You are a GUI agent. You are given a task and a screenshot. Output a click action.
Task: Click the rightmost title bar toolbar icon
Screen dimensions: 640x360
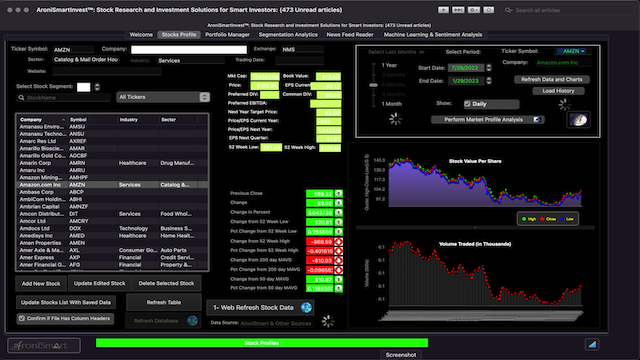point(489,10)
